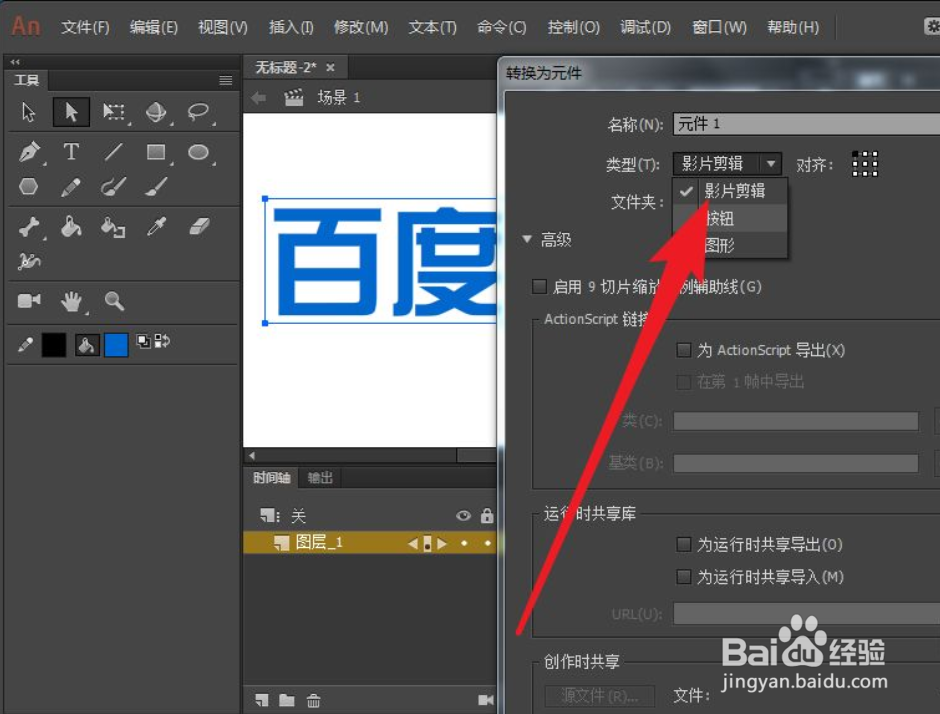Toggle the layer lock icon
Image resolution: width=940 pixels, height=714 pixels.
(487, 515)
